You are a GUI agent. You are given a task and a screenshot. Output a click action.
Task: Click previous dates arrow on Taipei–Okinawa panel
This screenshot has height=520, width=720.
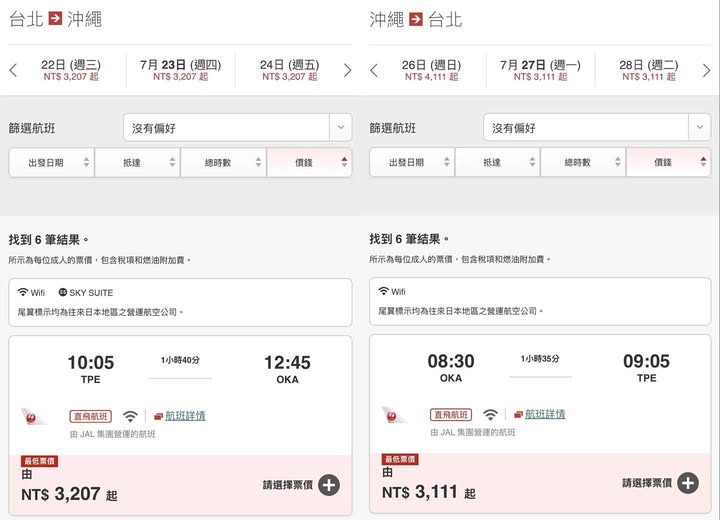point(13,70)
